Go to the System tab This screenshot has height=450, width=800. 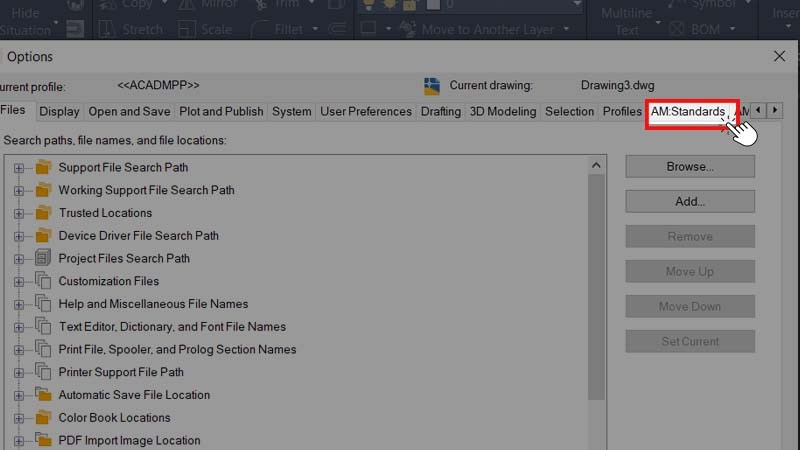coord(291,111)
